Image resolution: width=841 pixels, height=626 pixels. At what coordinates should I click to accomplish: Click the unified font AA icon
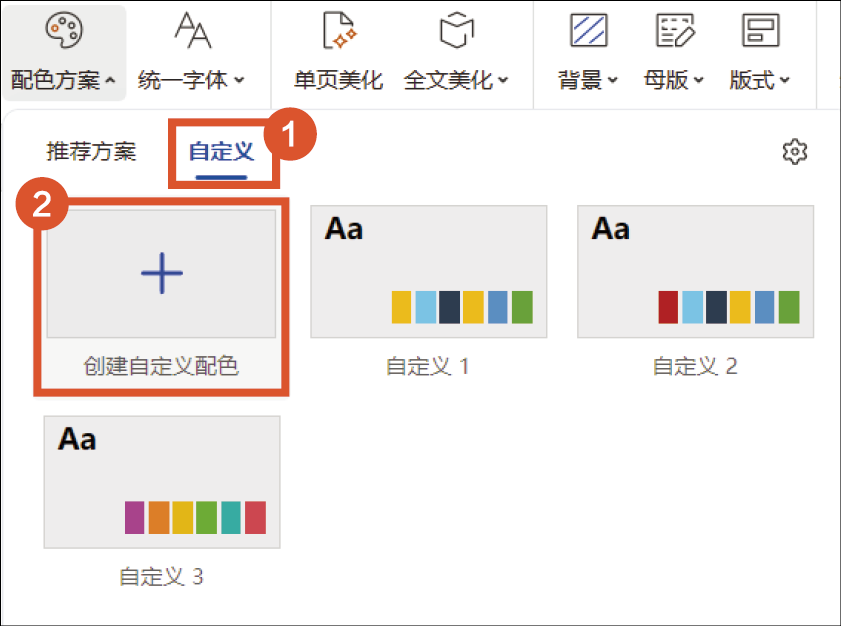point(192,30)
